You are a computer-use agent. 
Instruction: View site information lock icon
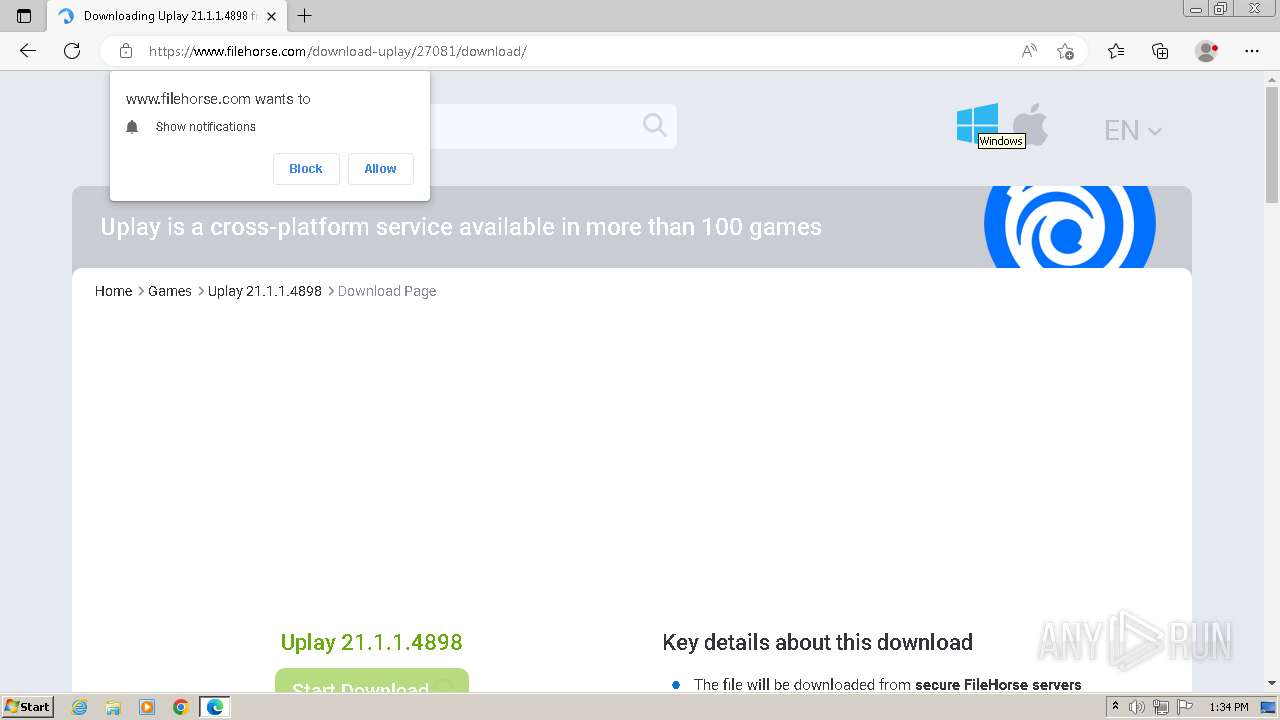[126, 51]
